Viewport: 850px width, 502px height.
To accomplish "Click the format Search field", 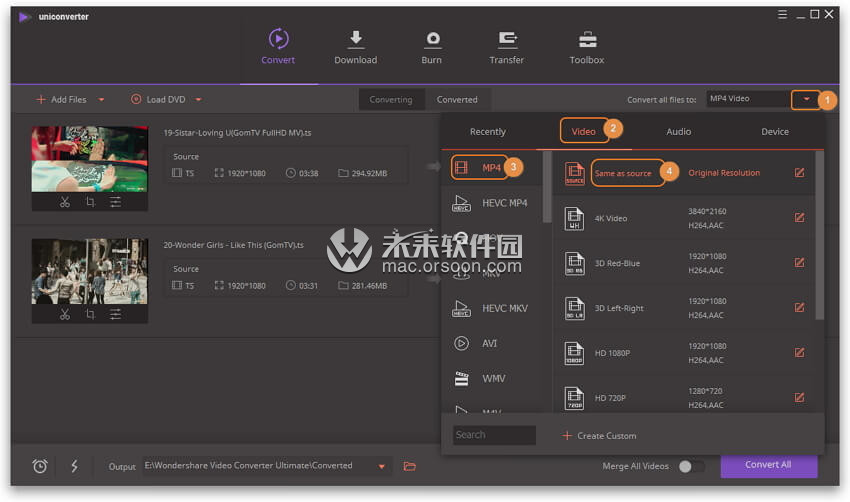I will click(x=494, y=435).
